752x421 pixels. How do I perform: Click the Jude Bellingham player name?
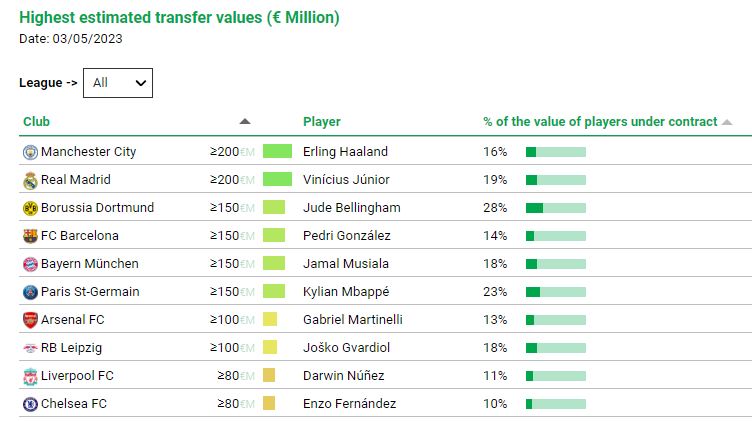tap(351, 208)
